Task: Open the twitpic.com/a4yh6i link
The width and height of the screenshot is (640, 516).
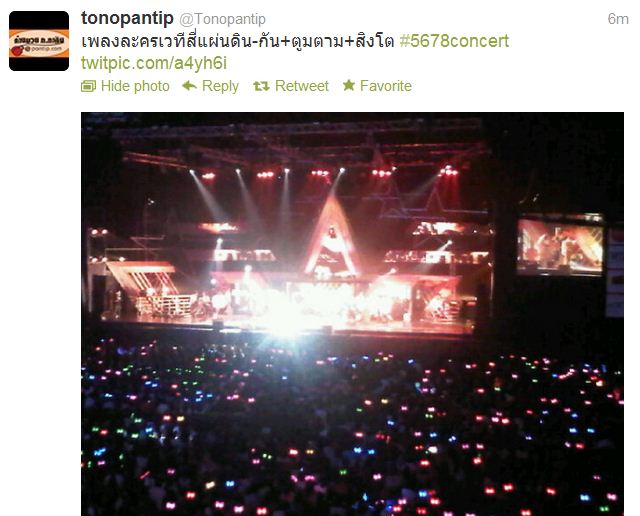Action: coord(153,63)
